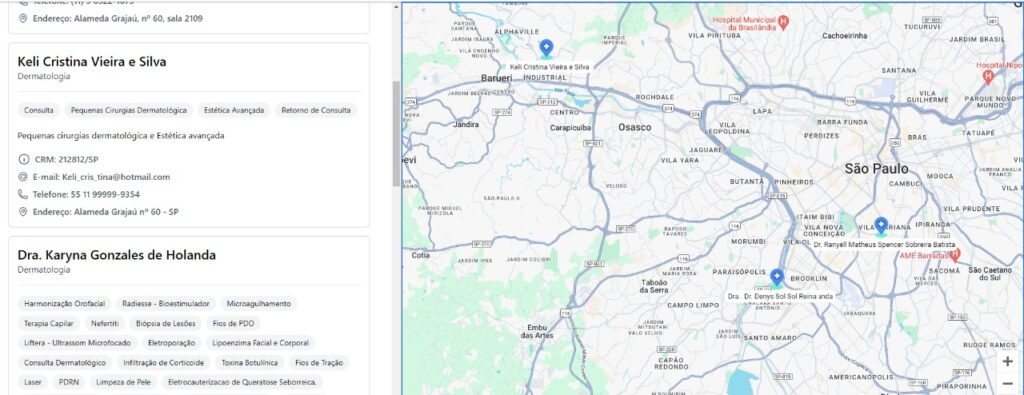Select the Radiesse - Bioestimulador tag
Image resolution: width=1024 pixels, height=395 pixels.
166,304
